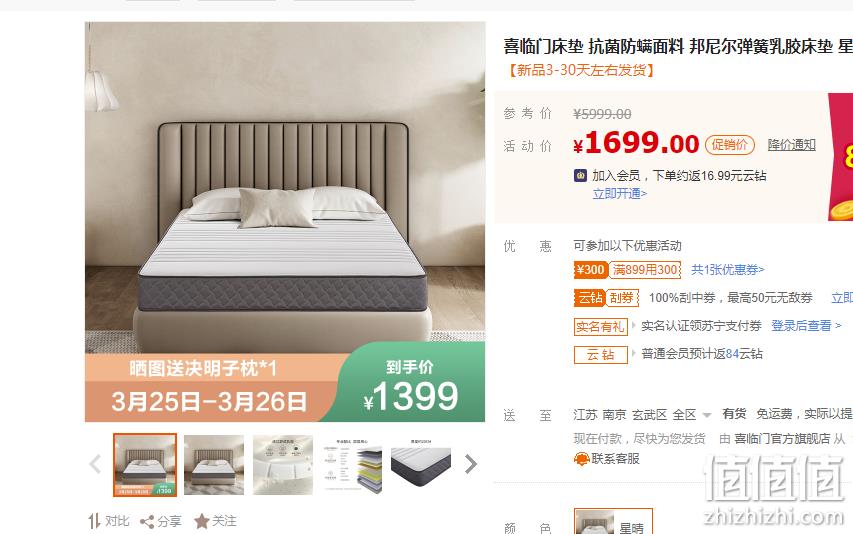853x534 pixels.
Task: Click the 联系客服 customer service icon
Action: 582,460
